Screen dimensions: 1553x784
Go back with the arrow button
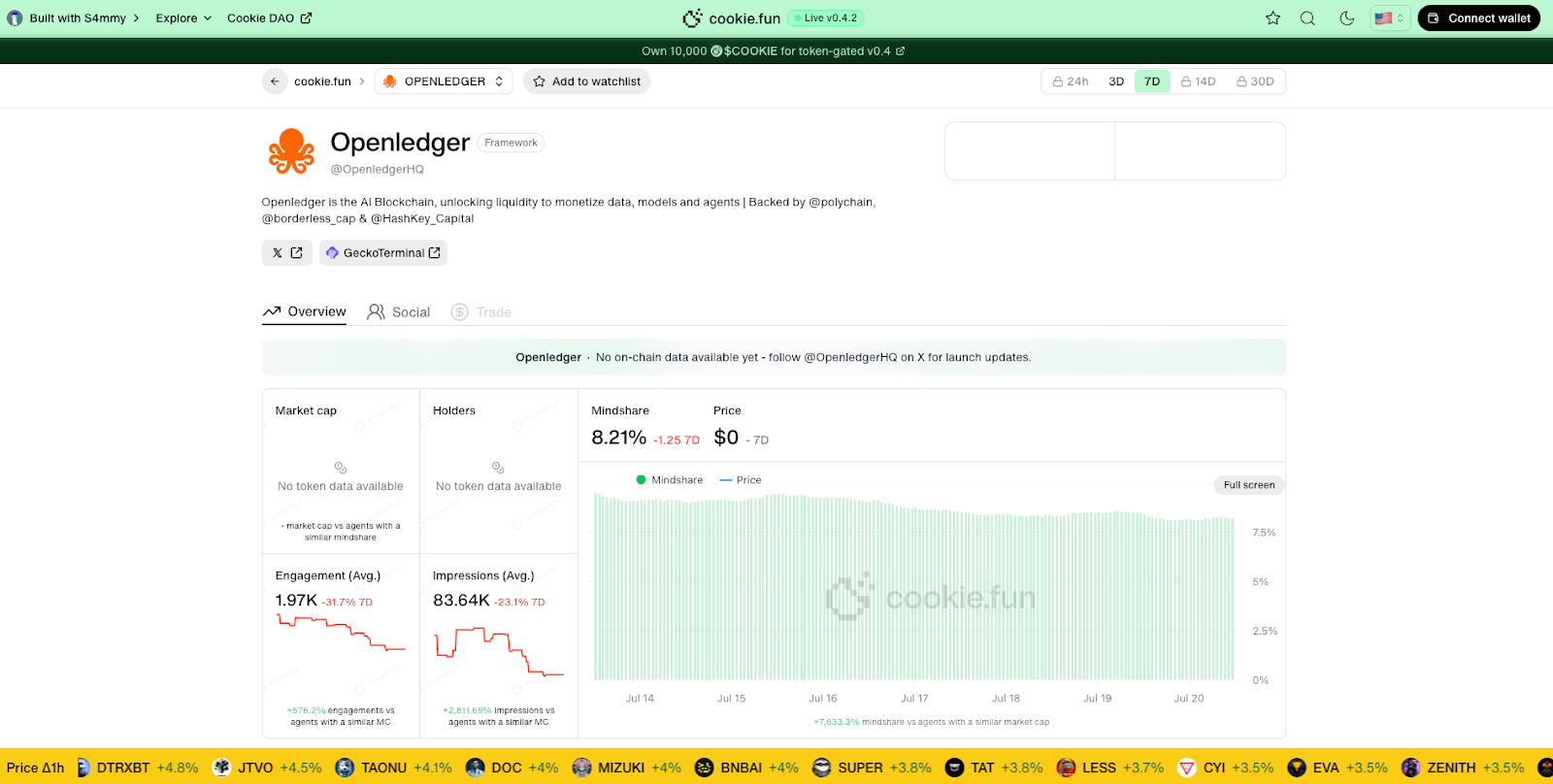[275, 82]
